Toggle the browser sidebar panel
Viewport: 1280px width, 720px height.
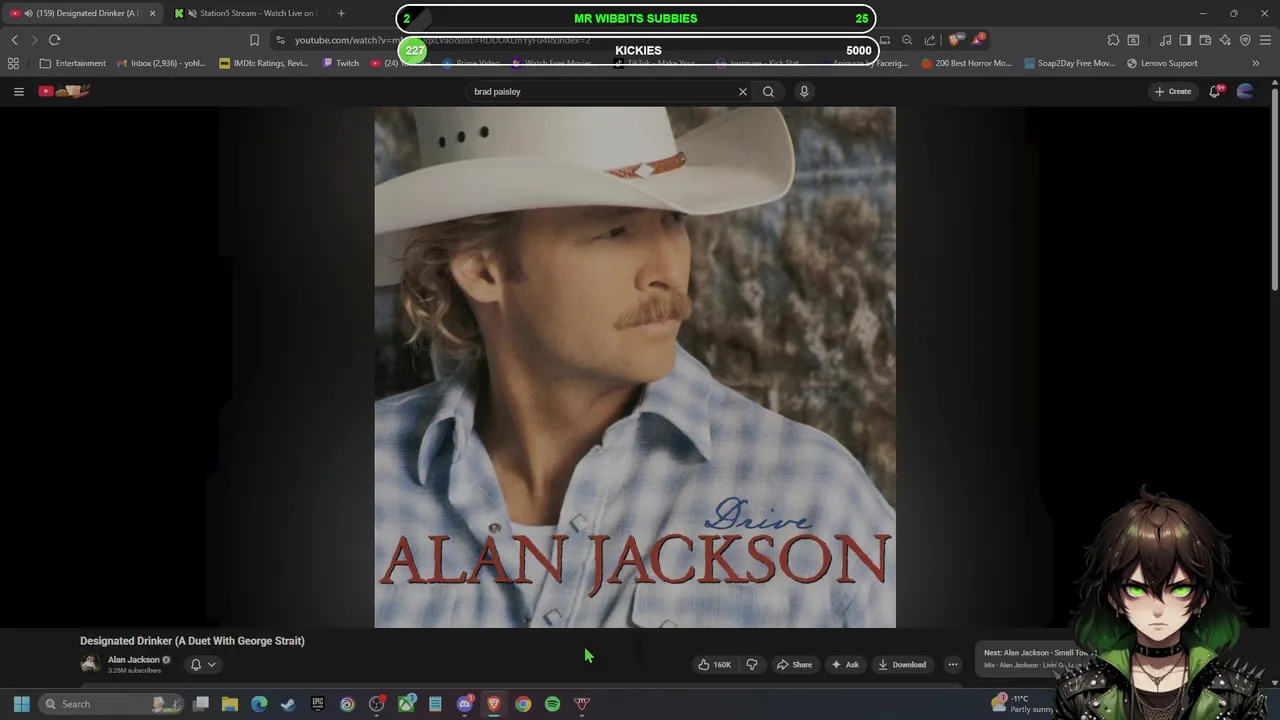[x=1185, y=40]
